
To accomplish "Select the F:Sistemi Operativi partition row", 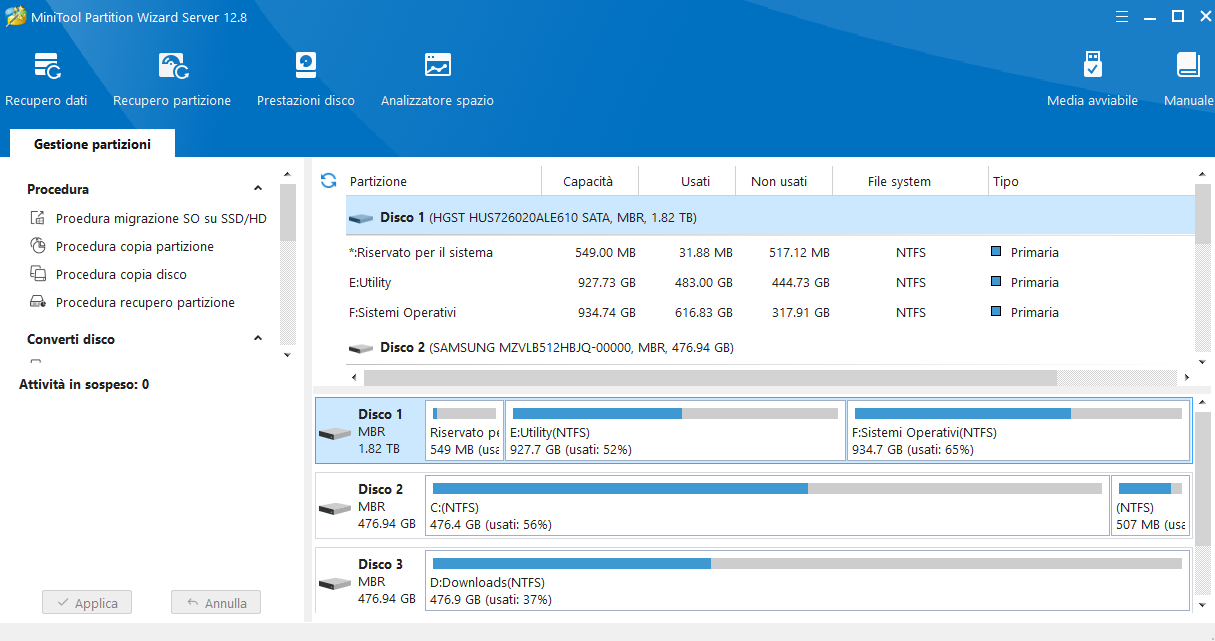I will point(770,312).
